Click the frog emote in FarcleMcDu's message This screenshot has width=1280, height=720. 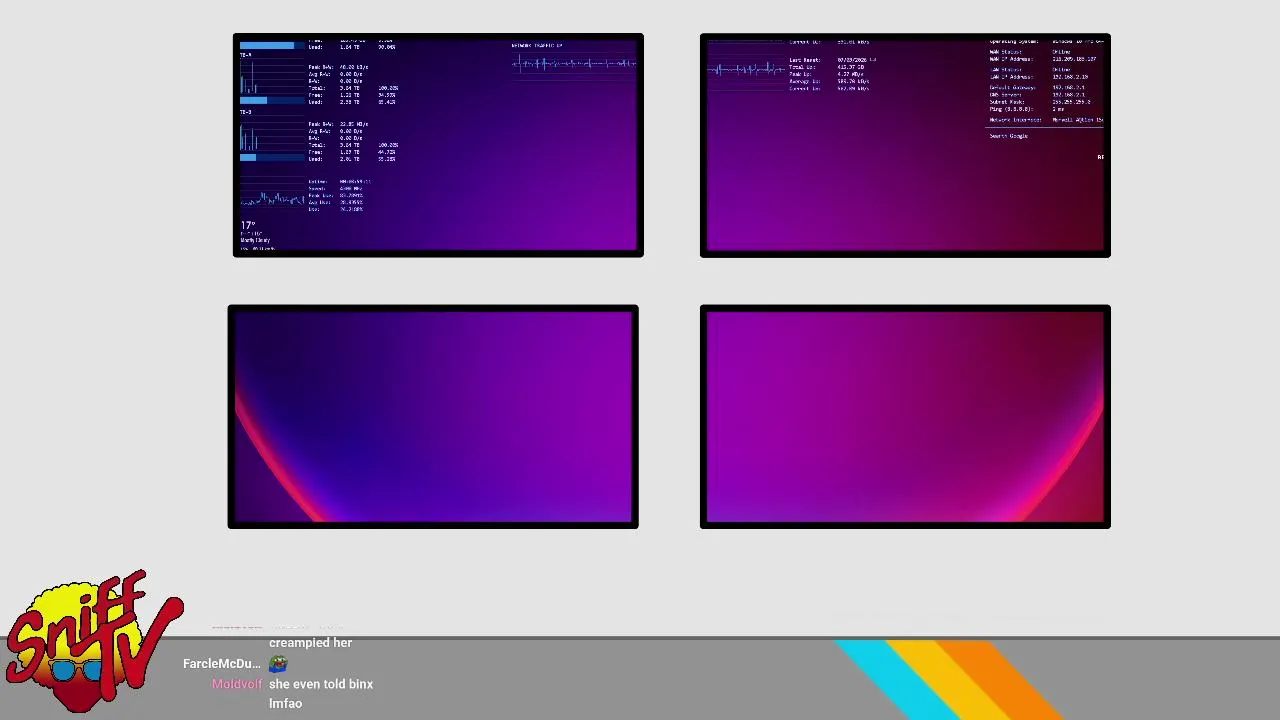(278, 664)
